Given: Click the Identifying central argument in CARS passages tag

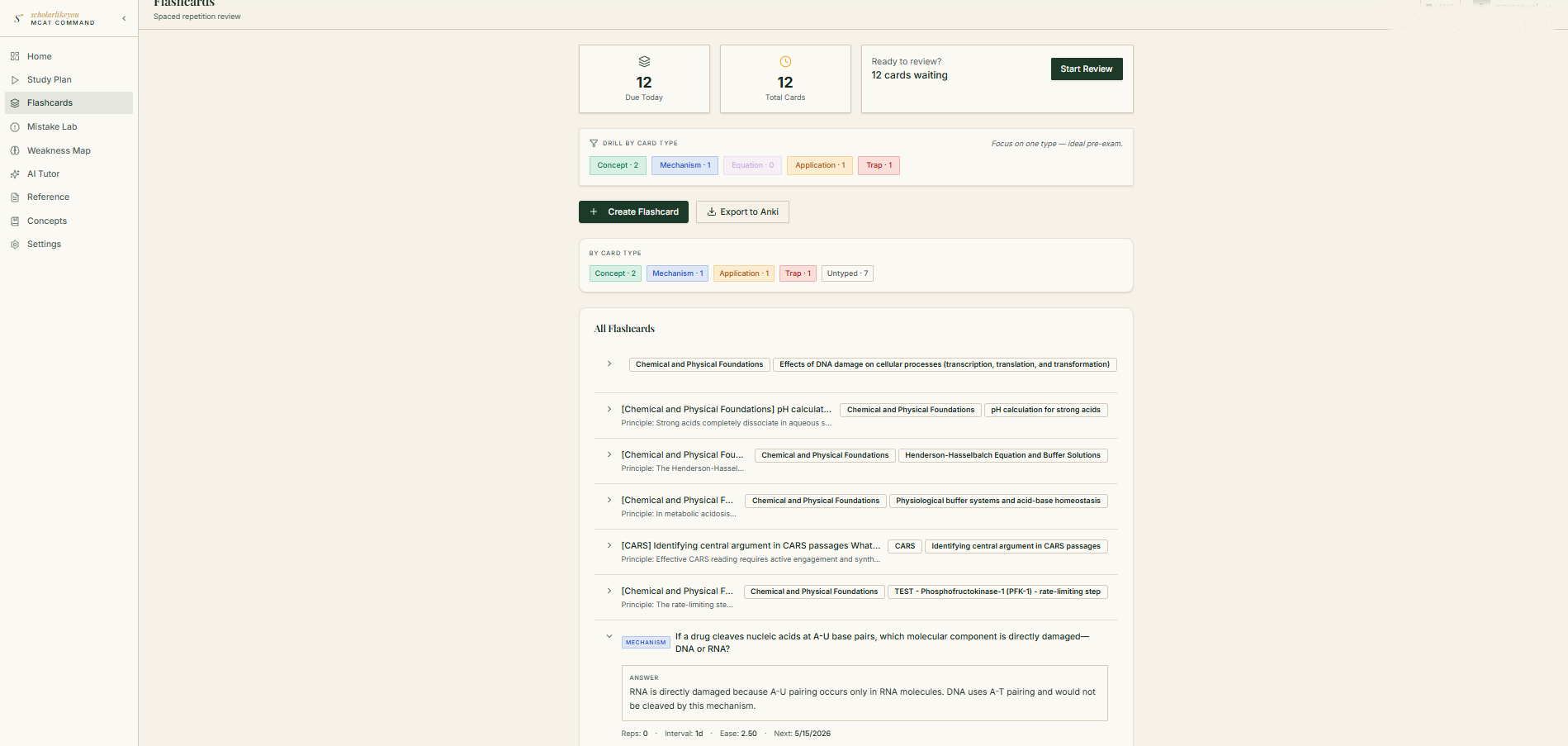Looking at the screenshot, I should [x=1016, y=546].
